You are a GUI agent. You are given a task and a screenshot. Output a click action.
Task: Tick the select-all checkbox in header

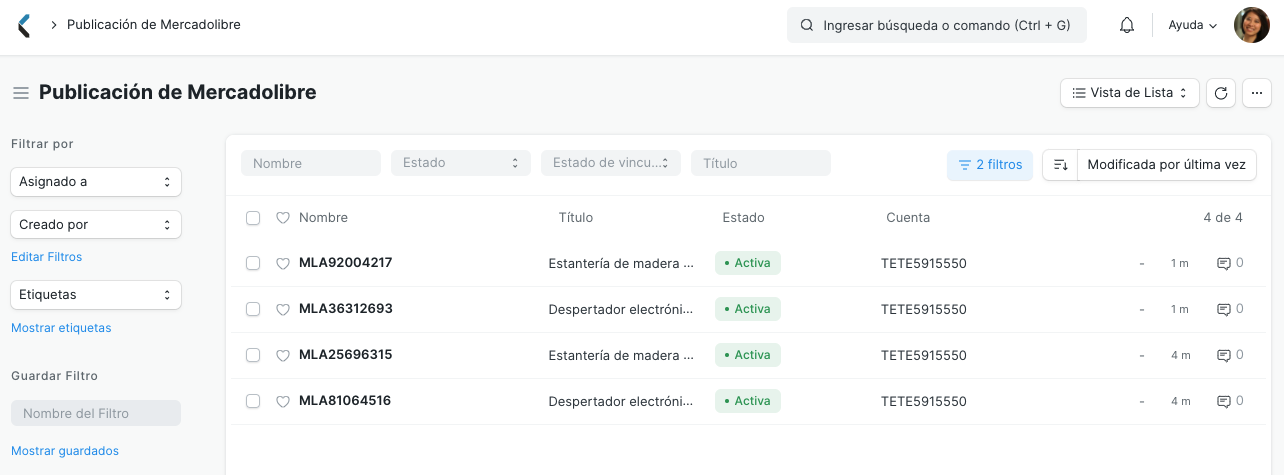[253, 218]
